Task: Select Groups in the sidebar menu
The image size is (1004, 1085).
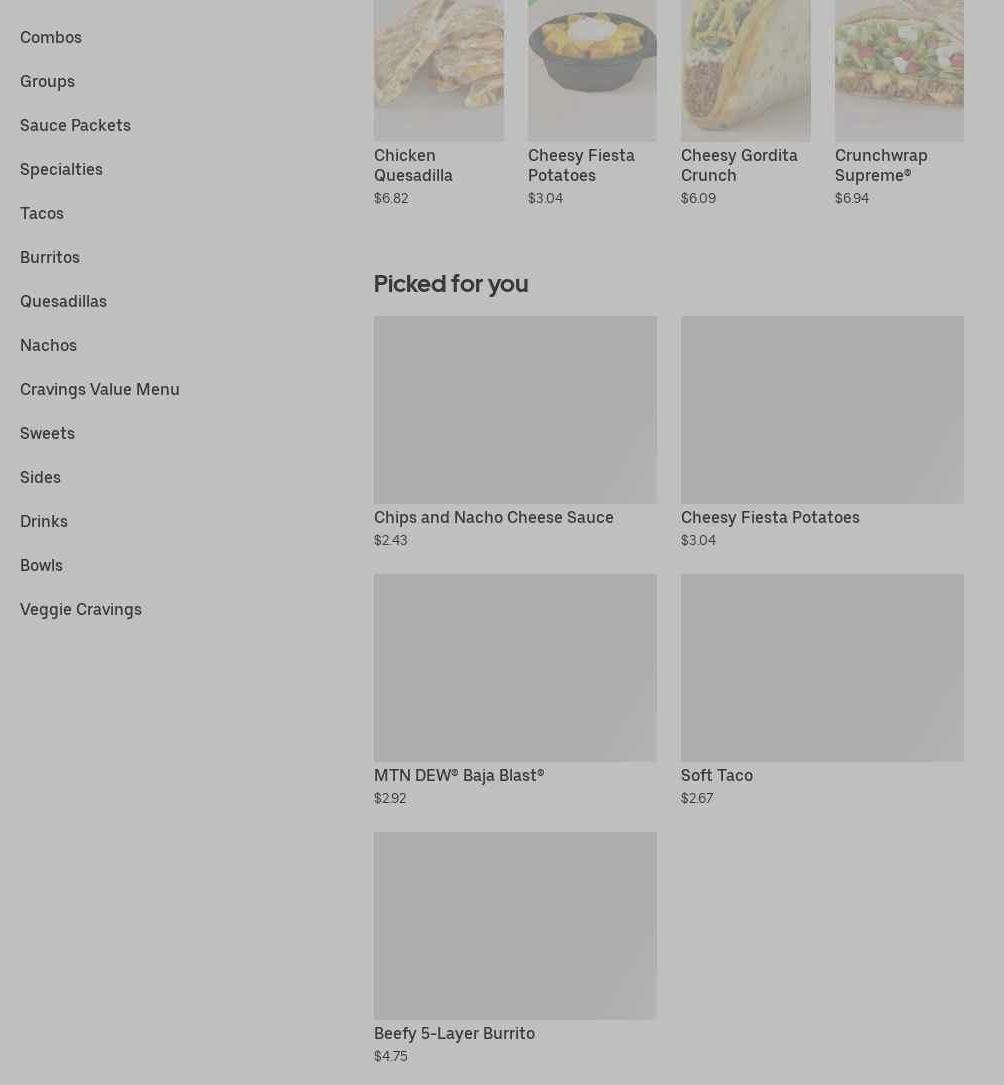Action: [47, 81]
